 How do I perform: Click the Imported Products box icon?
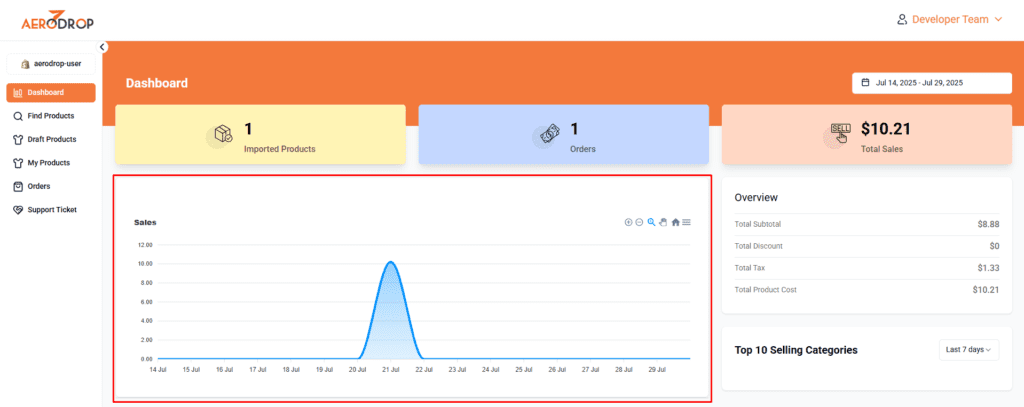(223, 135)
